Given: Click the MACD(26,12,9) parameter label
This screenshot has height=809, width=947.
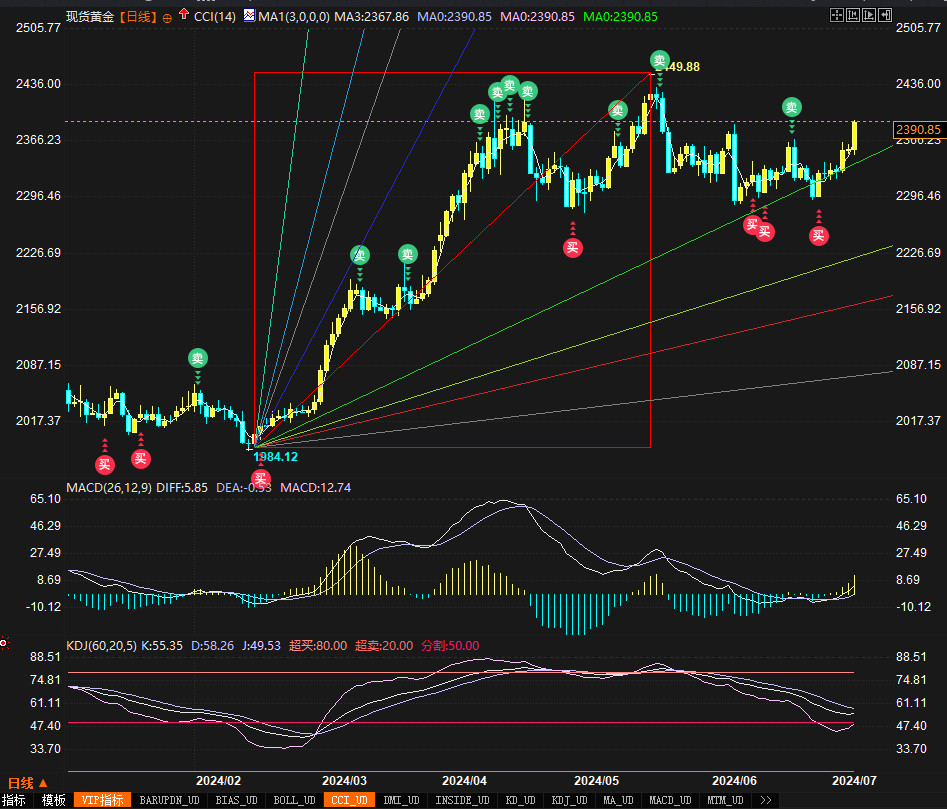Looking at the screenshot, I should (x=109, y=487).
